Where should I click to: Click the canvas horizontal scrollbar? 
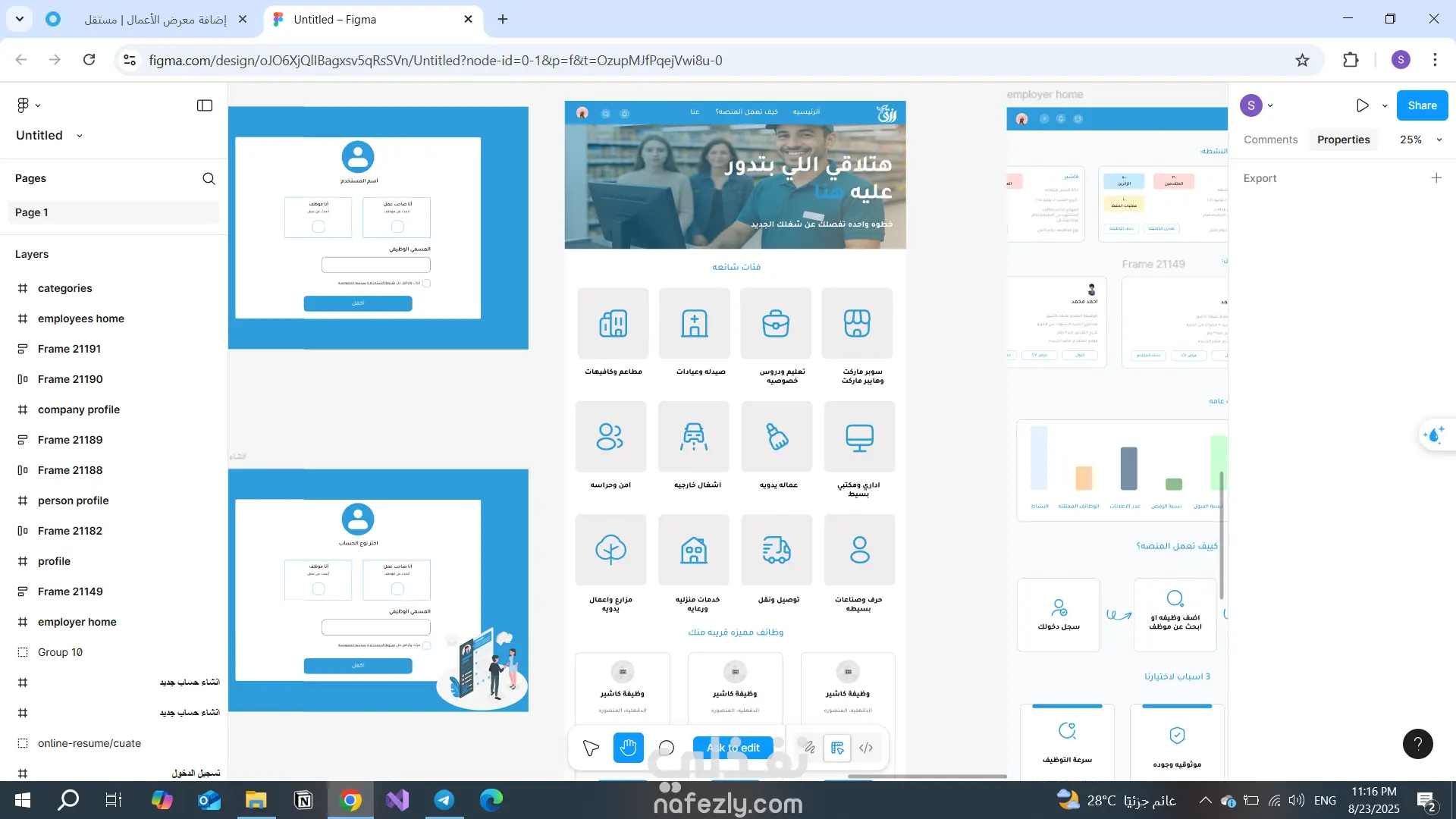927,776
